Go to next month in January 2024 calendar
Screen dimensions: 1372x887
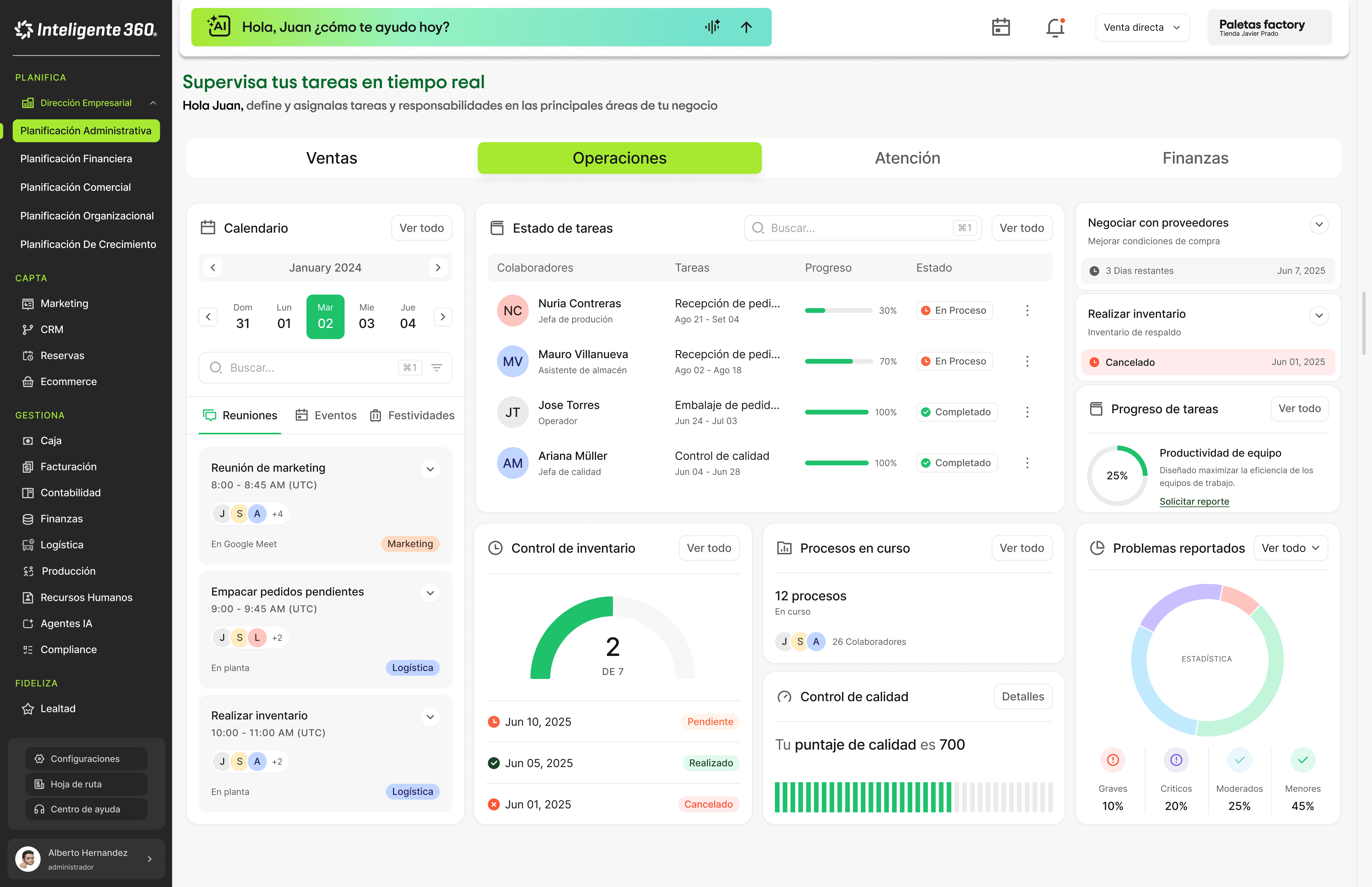(x=438, y=268)
